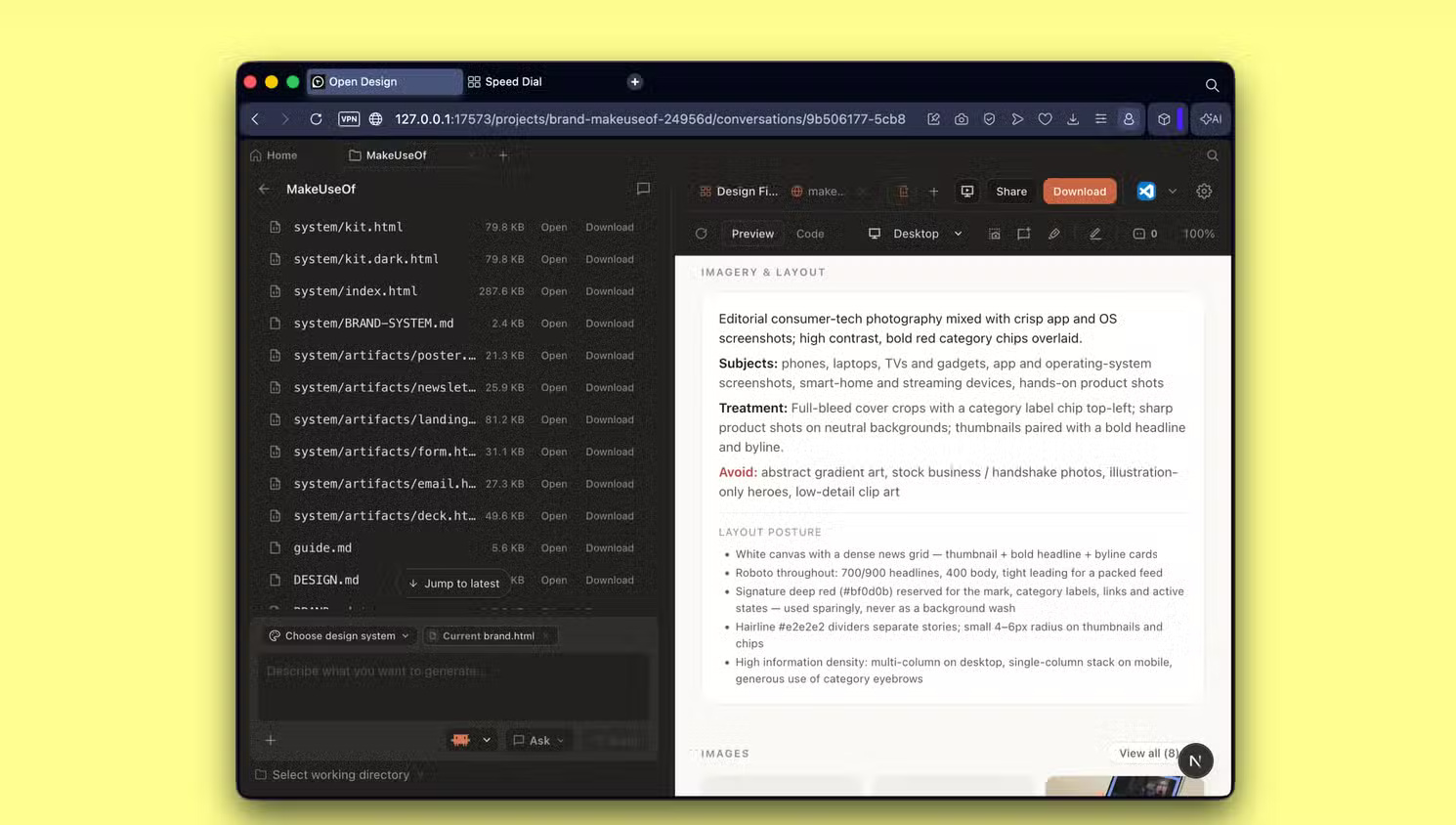Viewport: 1456px width, 825px height.
Task: Click the 100% zoom level
Action: coord(1199,234)
